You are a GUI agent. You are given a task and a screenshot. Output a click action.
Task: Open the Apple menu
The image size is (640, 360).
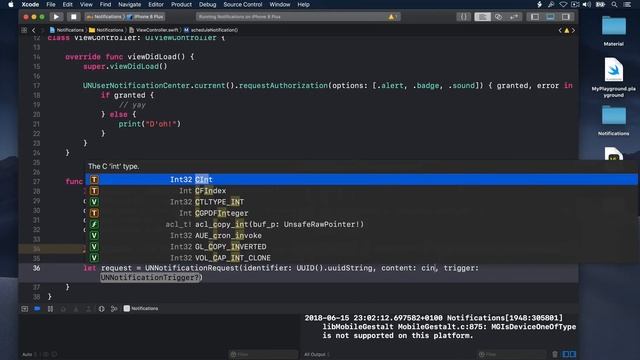pyautogui.click(x=11, y=4)
